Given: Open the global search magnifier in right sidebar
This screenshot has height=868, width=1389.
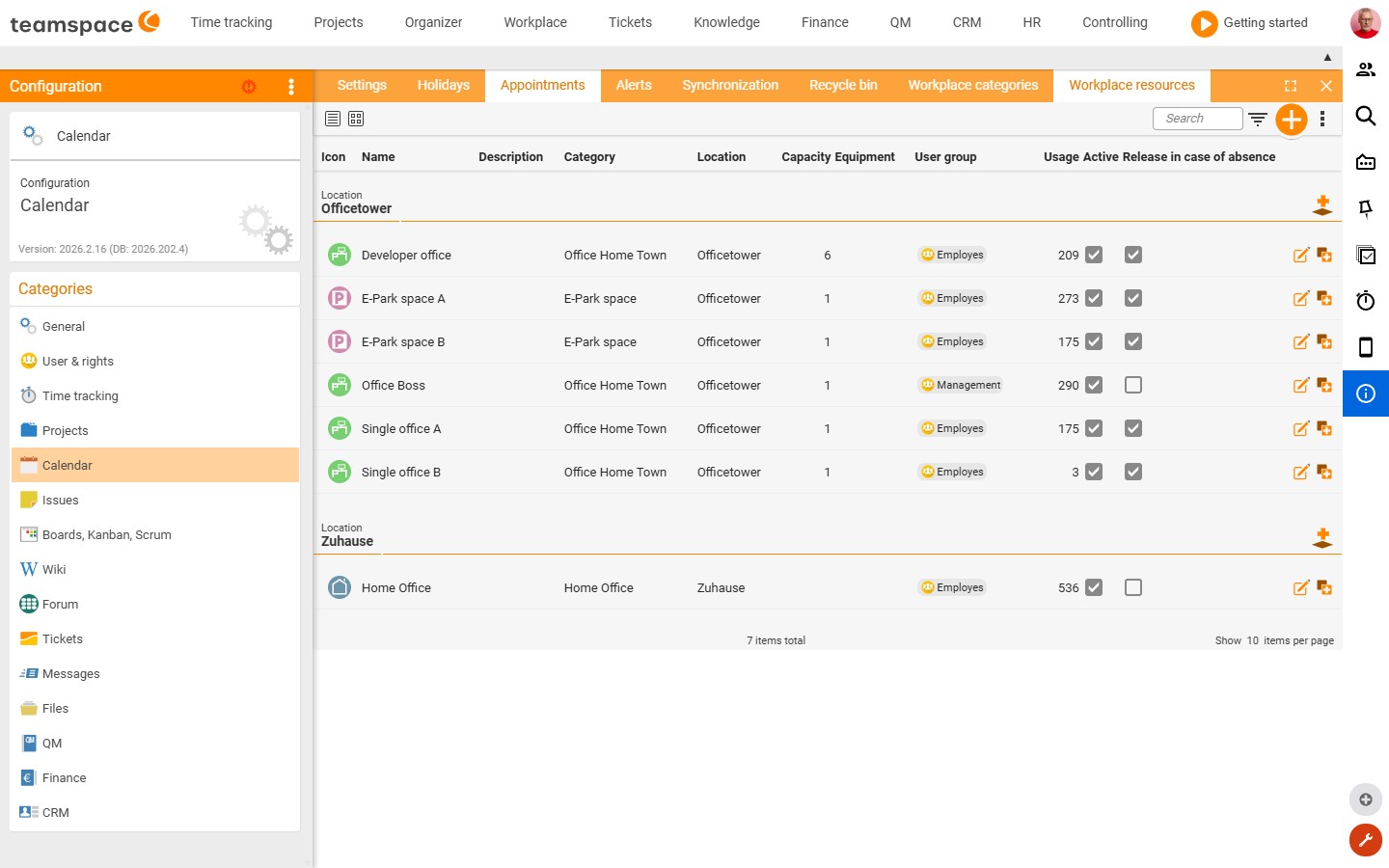Looking at the screenshot, I should click(x=1366, y=116).
